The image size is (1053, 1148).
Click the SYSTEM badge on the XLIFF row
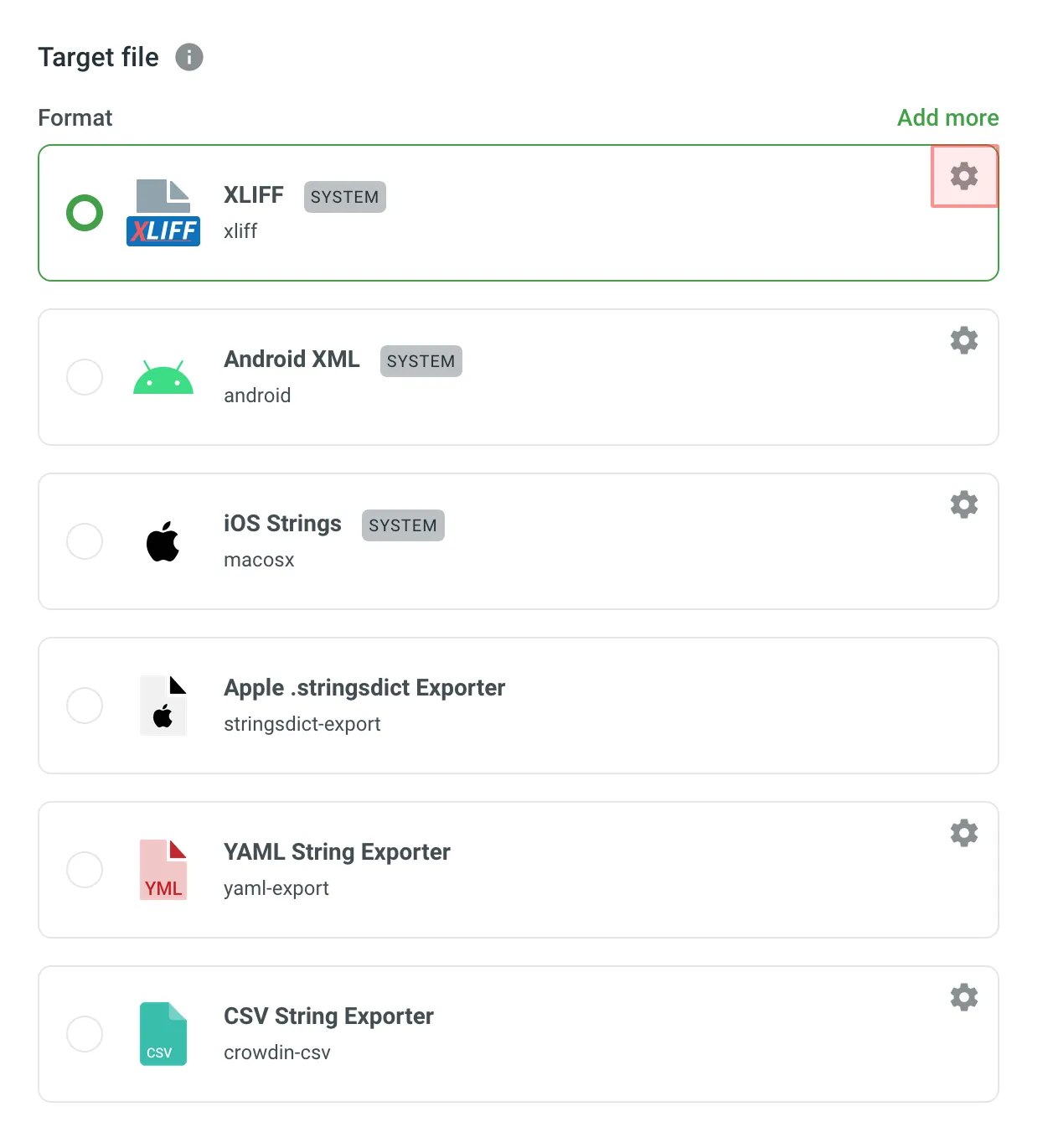(x=344, y=197)
